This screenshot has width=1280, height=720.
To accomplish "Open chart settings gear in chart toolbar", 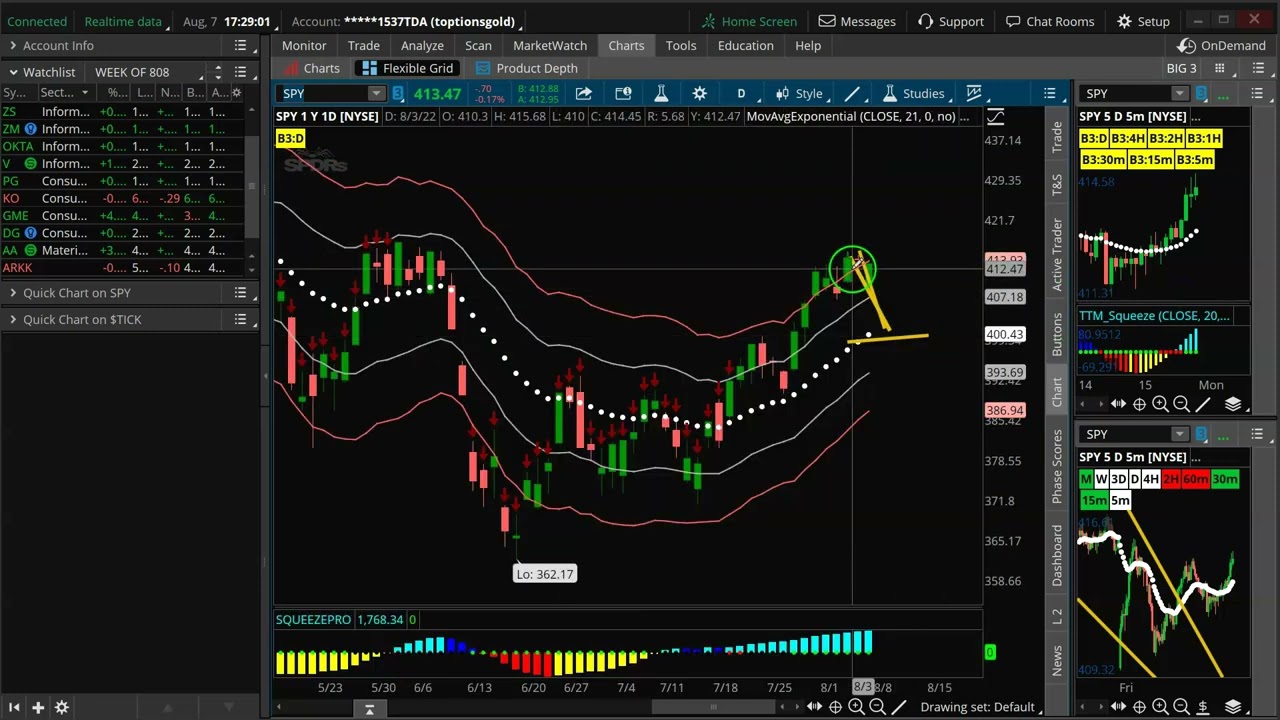I will tap(700, 93).
